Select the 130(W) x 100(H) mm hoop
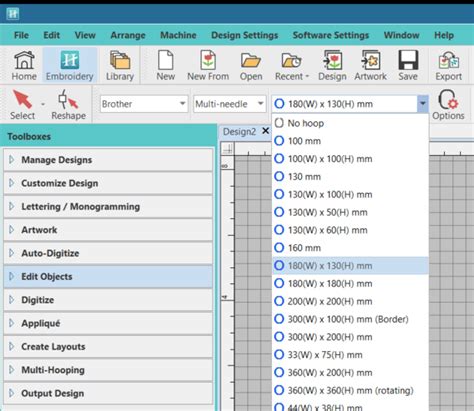This screenshot has height=411, width=474. [x=350, y=195]
